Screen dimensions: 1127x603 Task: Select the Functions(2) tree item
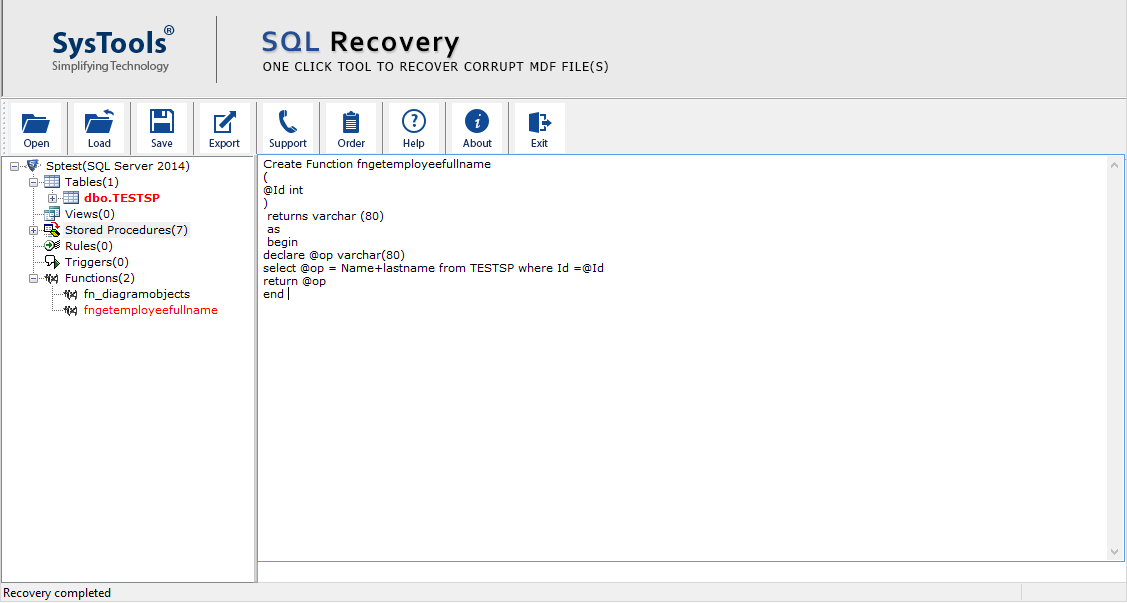100,278
